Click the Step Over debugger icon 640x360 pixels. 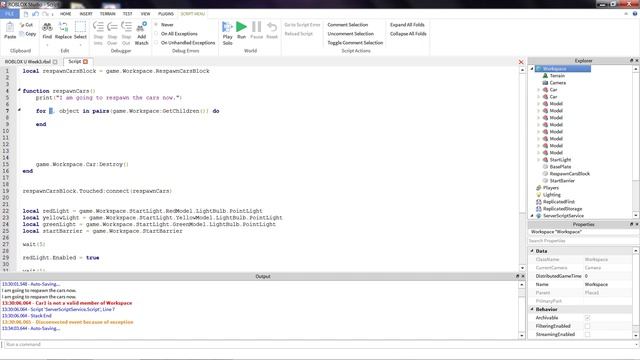tap(112, 27)
